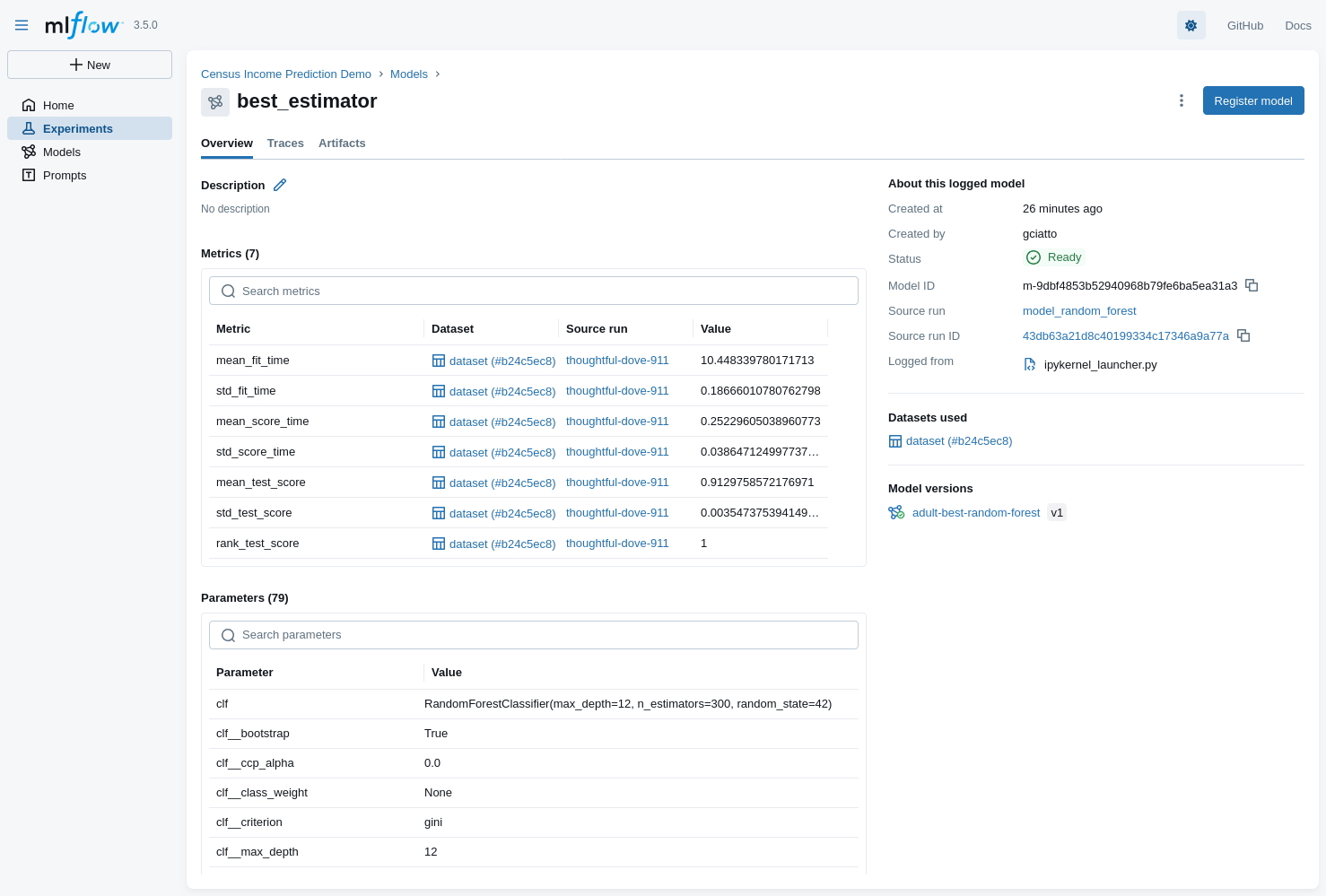
Task: Switch to the Traces tab
Action: (285, 144)
